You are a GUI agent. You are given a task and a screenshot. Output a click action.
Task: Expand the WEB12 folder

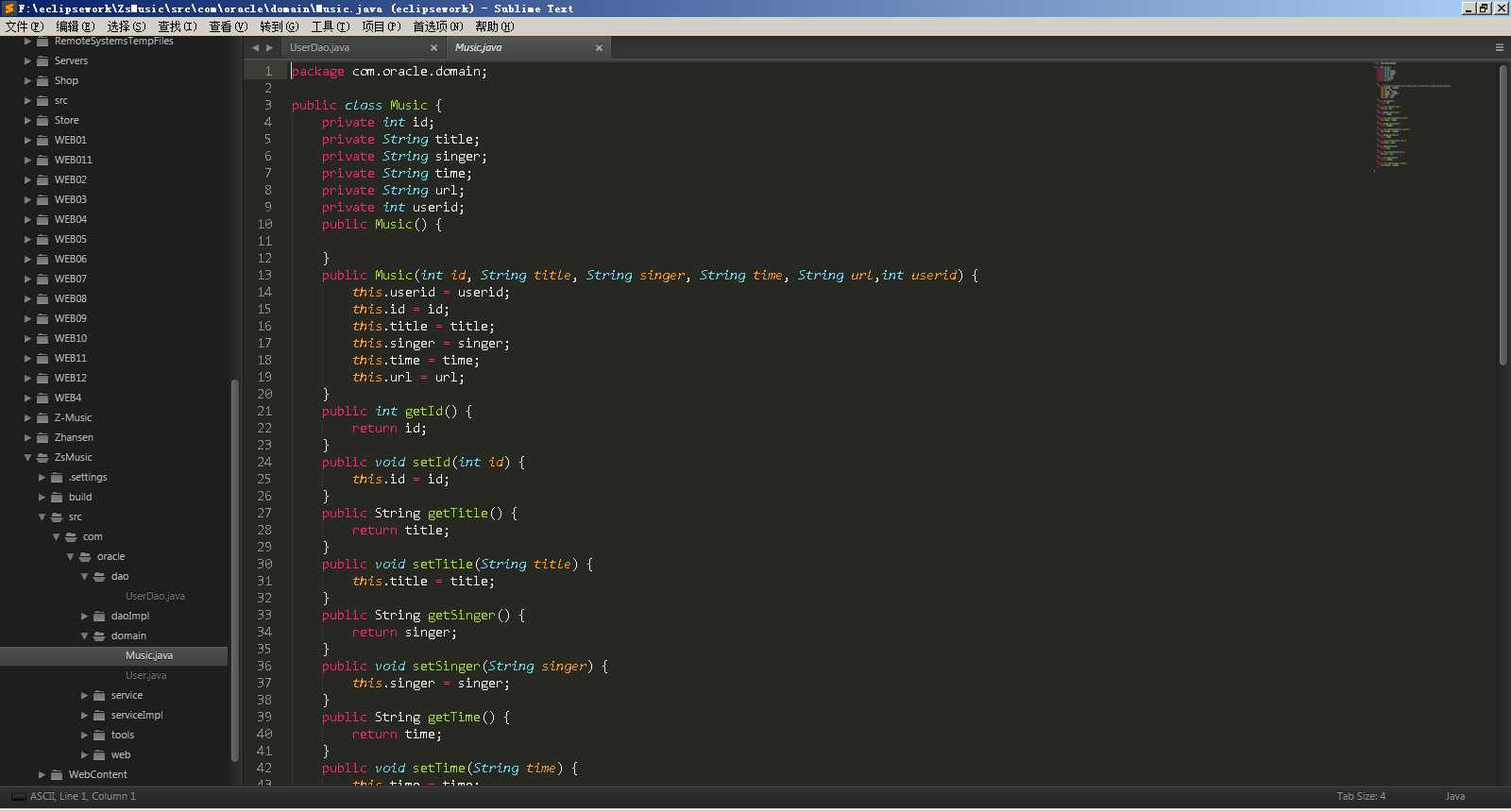click(28, 378)
